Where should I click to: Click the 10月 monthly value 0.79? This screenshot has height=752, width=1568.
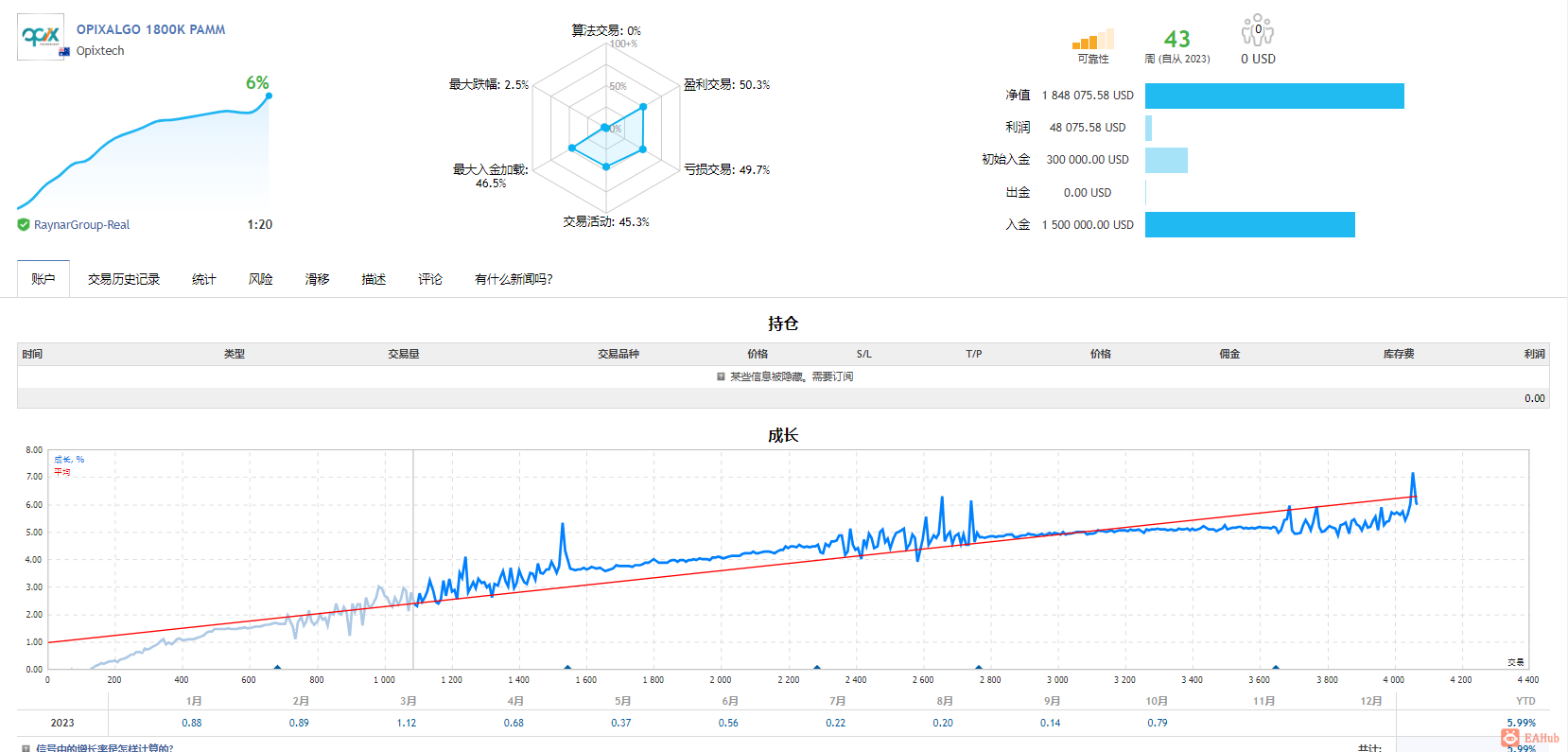1158,723
